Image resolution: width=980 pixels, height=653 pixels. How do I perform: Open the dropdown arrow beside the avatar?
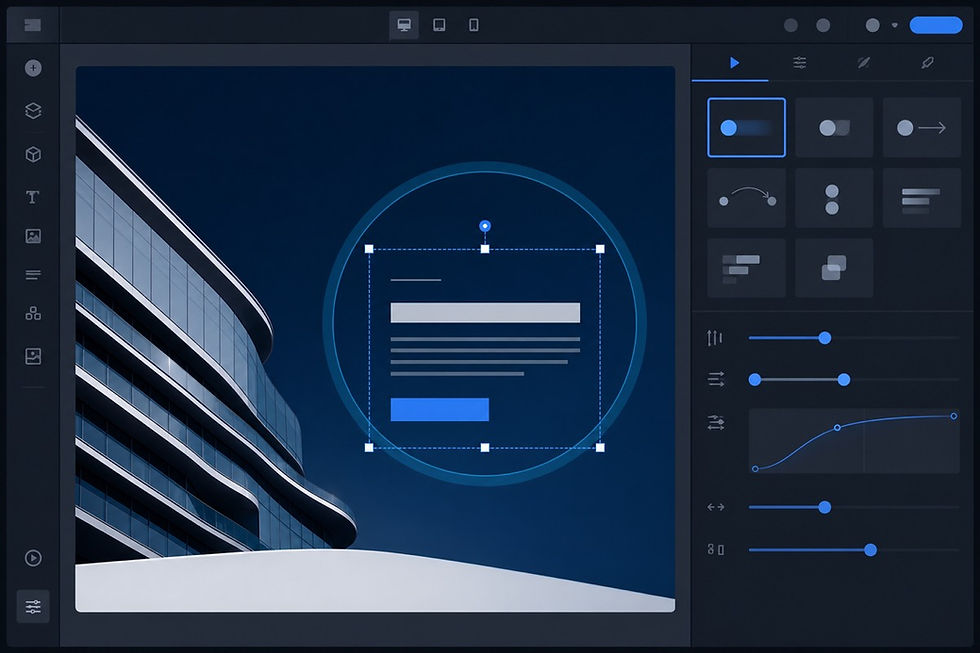click(x=894, y=26)
